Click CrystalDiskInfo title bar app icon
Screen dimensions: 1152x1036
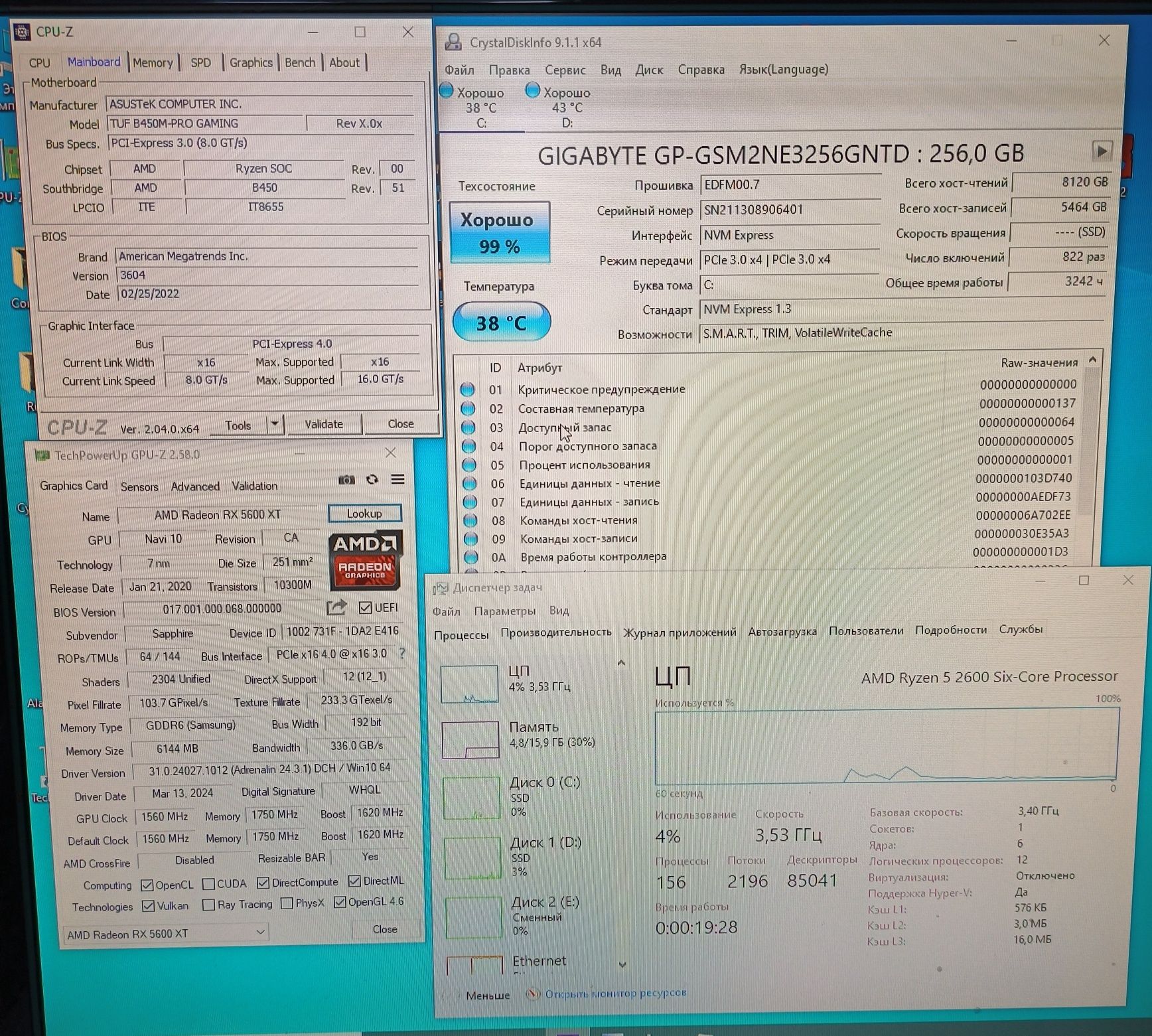tap(453, 42)
